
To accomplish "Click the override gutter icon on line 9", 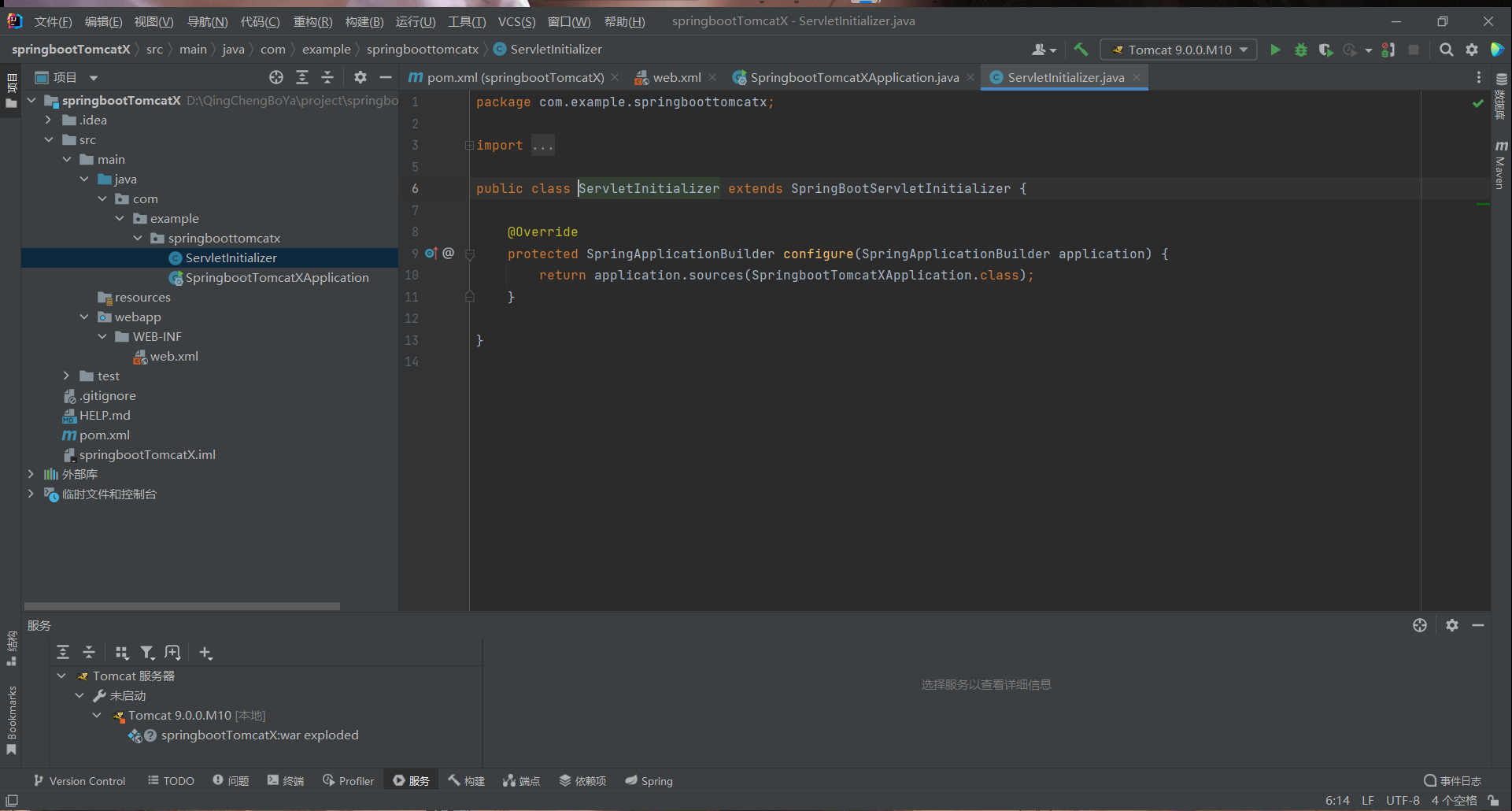I will coord(431,254).
